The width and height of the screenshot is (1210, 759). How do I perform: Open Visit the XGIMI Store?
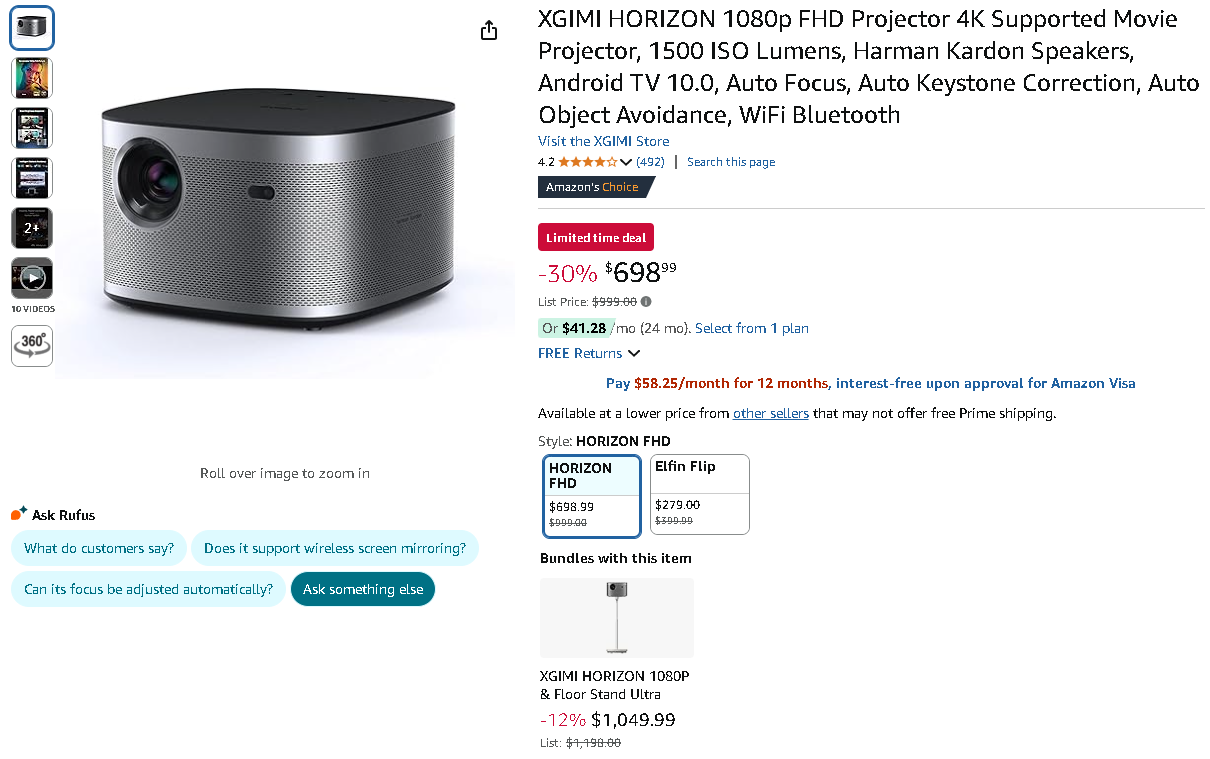coord(603,141)
